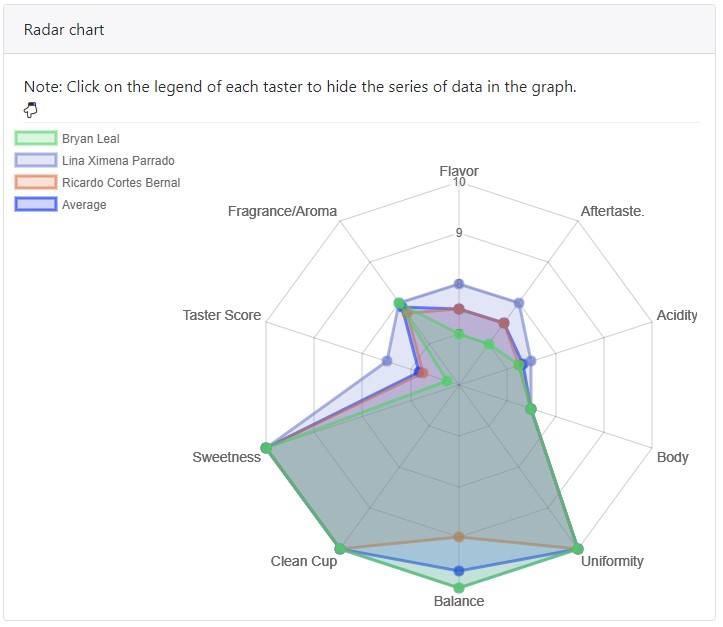Select Lina's purple data point on Flavor axis
The image size is (723, 627).
click(x=459, y=284)
